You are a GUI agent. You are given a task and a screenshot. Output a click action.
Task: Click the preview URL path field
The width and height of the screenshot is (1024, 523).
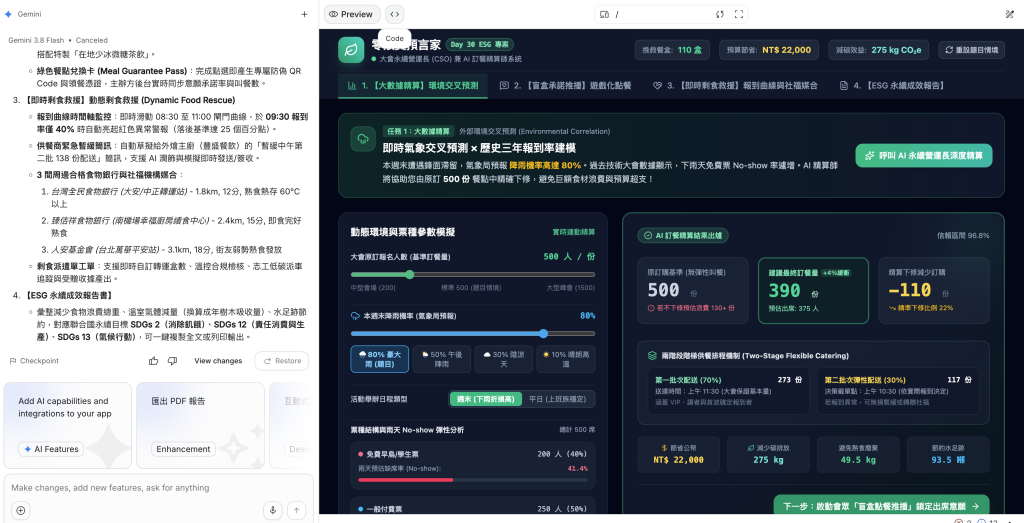pos(663,14)
